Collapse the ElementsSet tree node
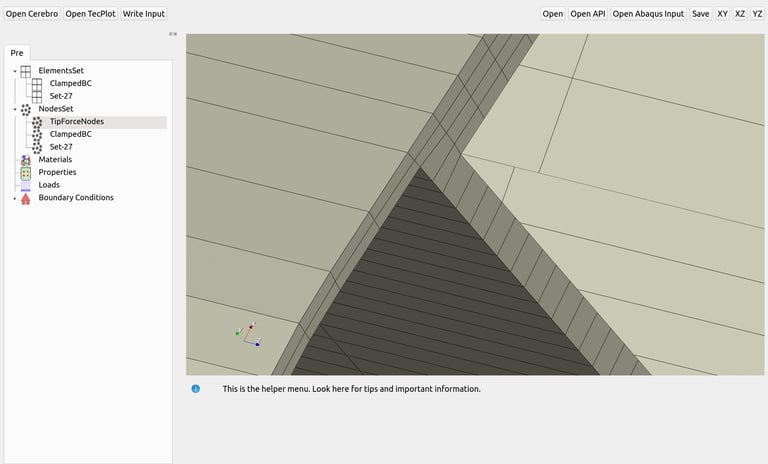The width and height of the screenshot is (768, 464). [15, 71]
